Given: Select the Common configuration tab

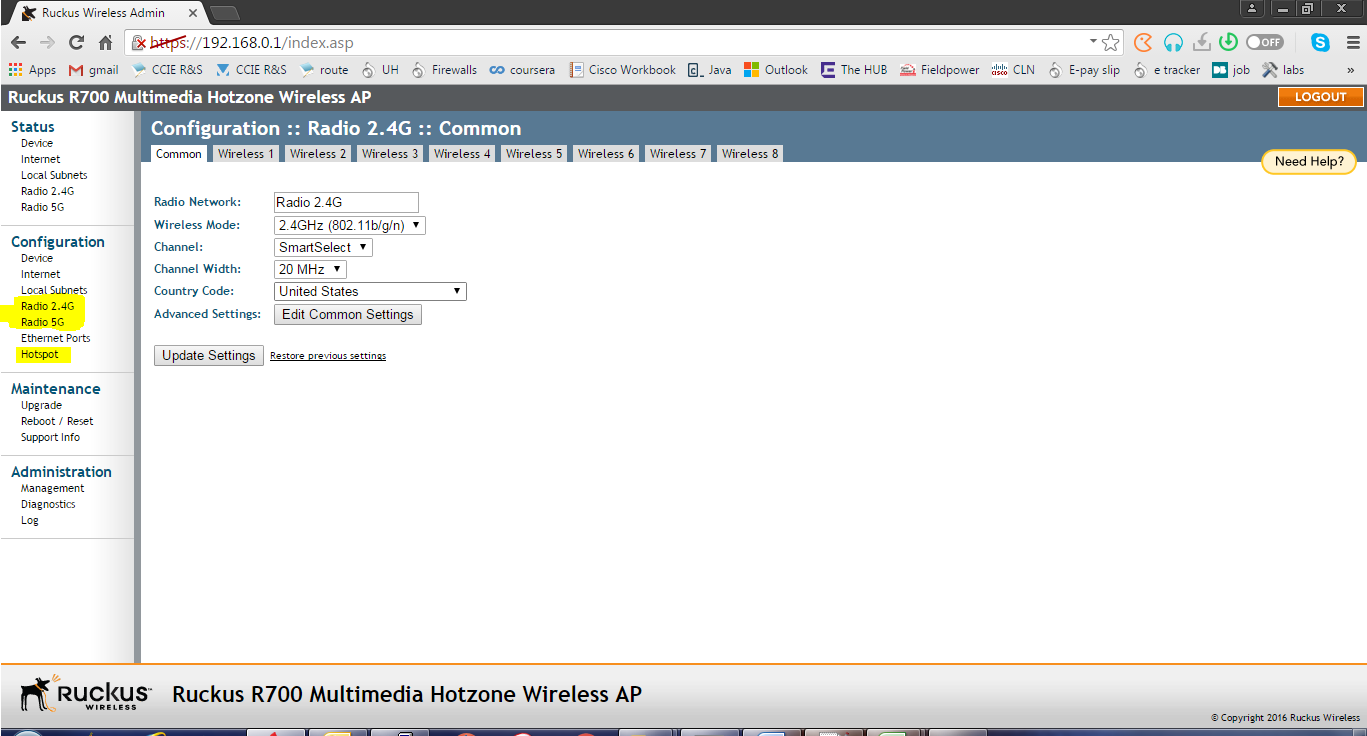Looking at the screenshot, I should click(x=178, y=153).
